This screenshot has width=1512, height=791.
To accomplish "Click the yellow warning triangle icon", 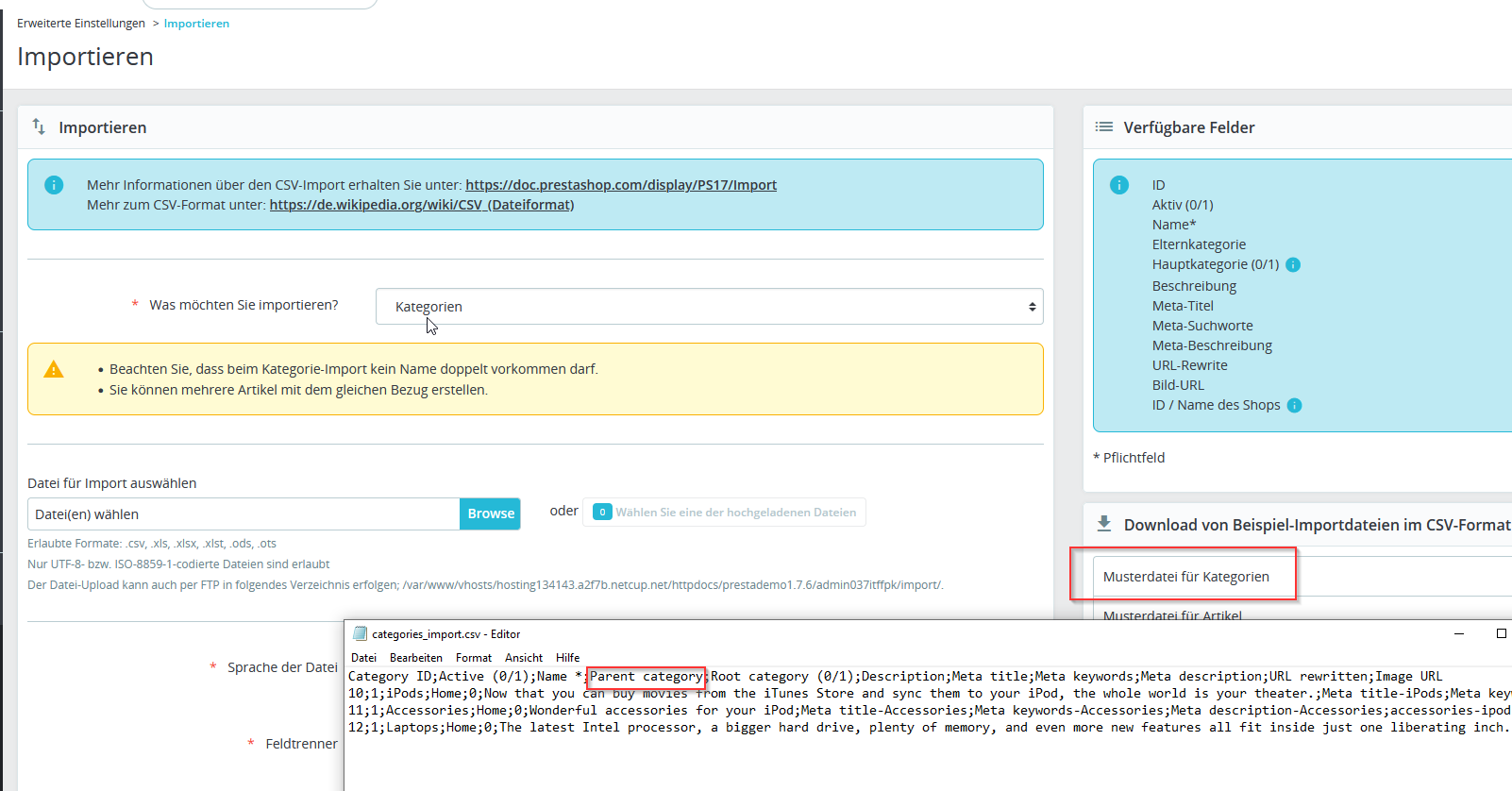I will (54, 369).
